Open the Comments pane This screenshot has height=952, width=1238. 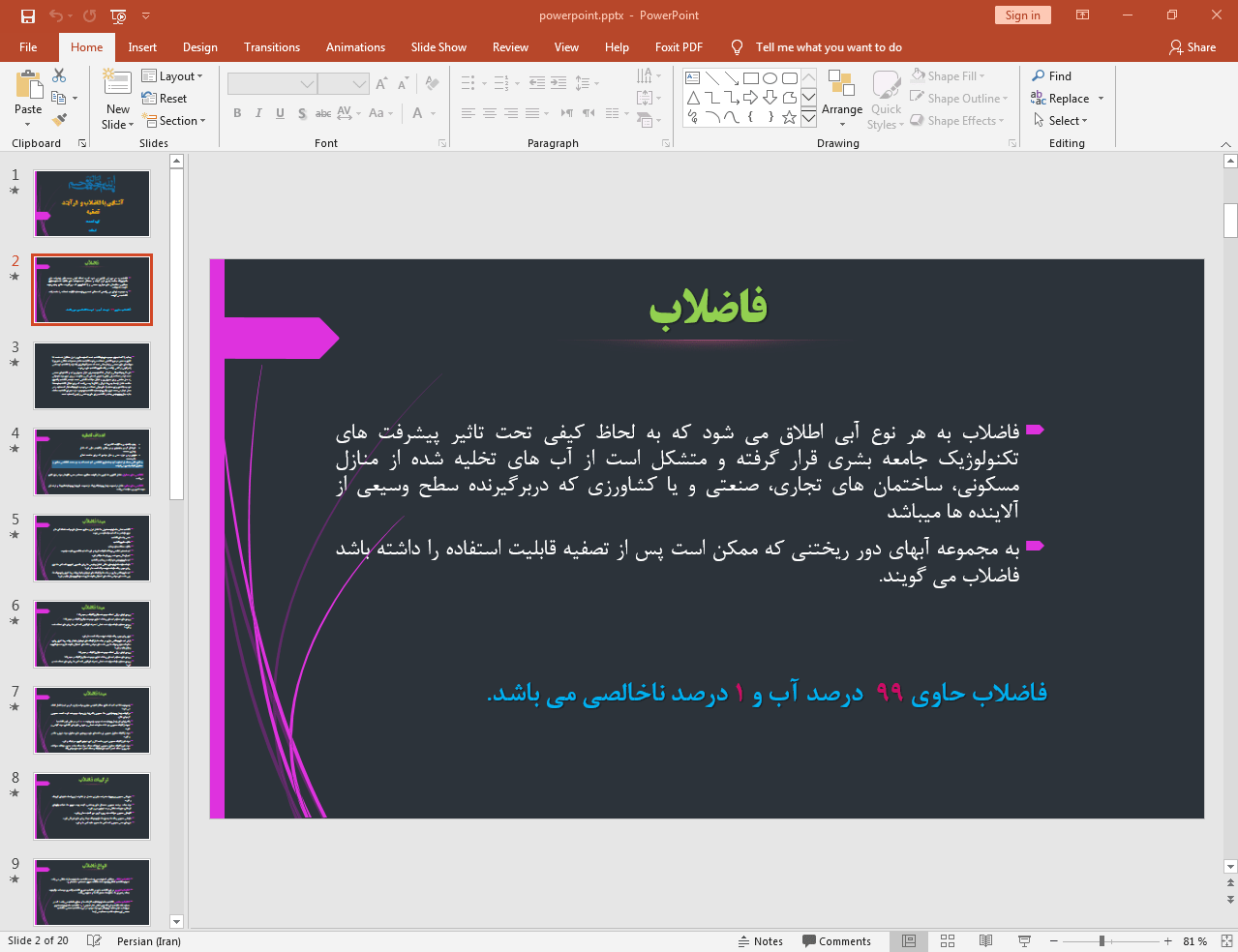(836, 940)
